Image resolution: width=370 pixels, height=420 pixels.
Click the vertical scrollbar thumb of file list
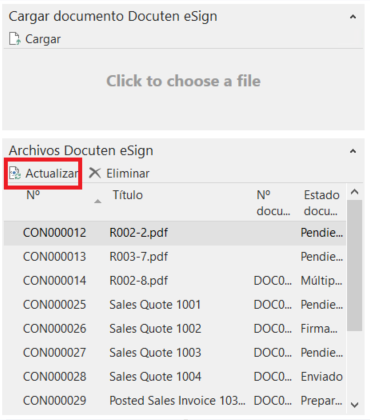click(355, 266)
